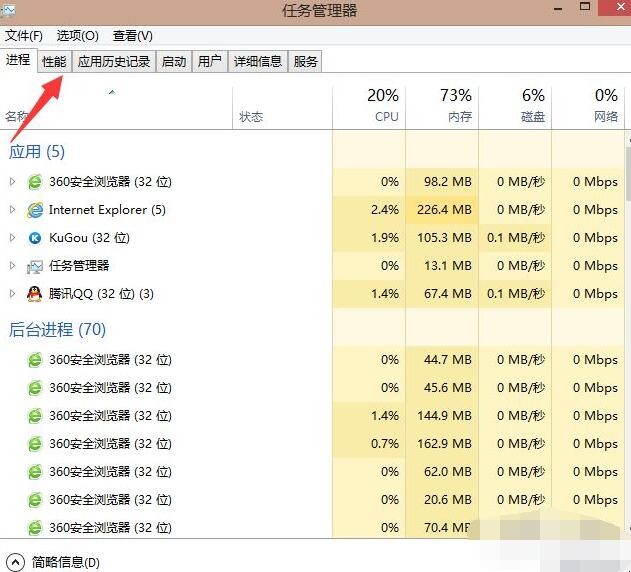Collapse details with the 简略信息 arrow icon
This screenshot has width=631, height=572.
click(x=15, y=562)
